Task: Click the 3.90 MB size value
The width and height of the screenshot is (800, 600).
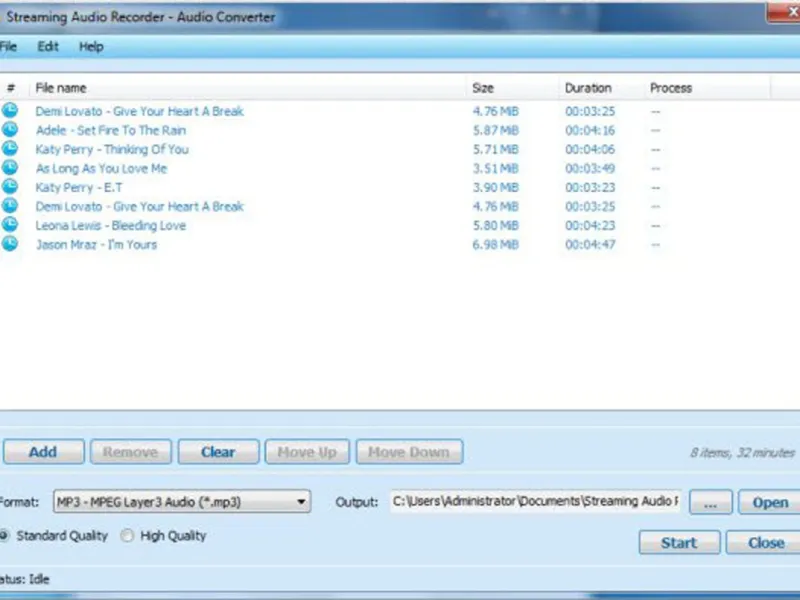Action: [x=495, y=188]
